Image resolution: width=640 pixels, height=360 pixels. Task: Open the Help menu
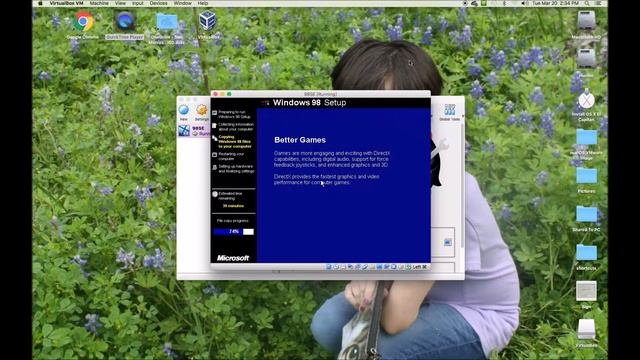click(203, 3)
